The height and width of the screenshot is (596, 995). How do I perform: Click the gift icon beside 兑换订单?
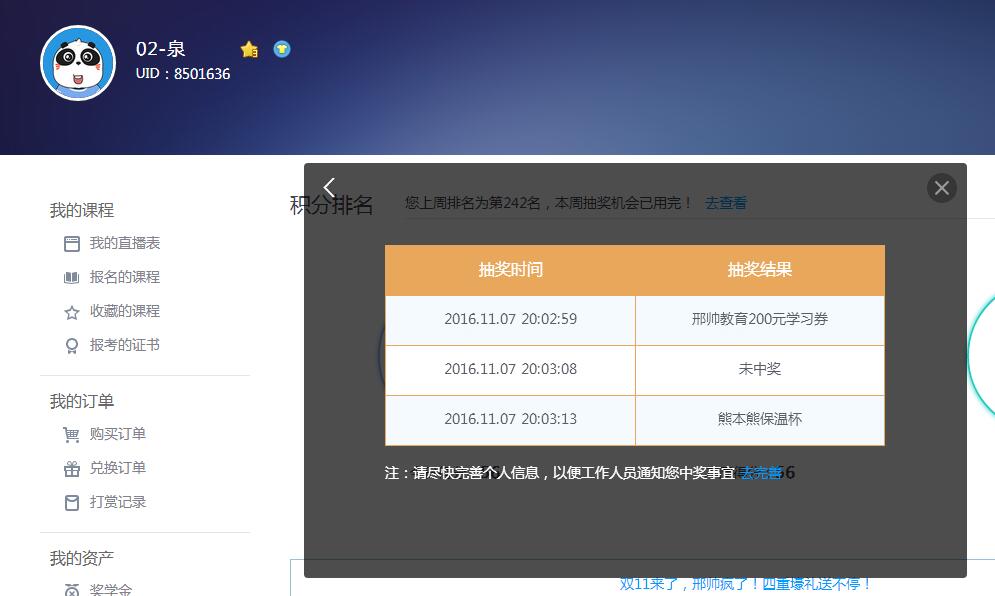(72, 469)
